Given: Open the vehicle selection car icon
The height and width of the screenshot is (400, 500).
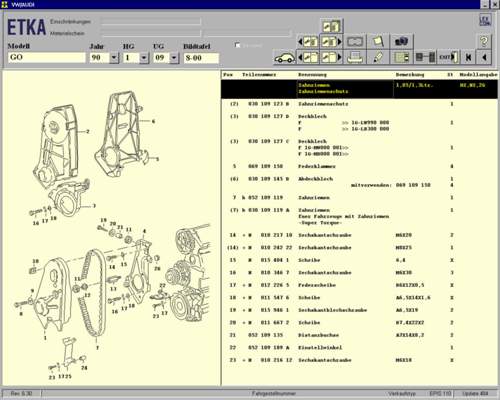Looking at the screenshot, I should [284, 57].
